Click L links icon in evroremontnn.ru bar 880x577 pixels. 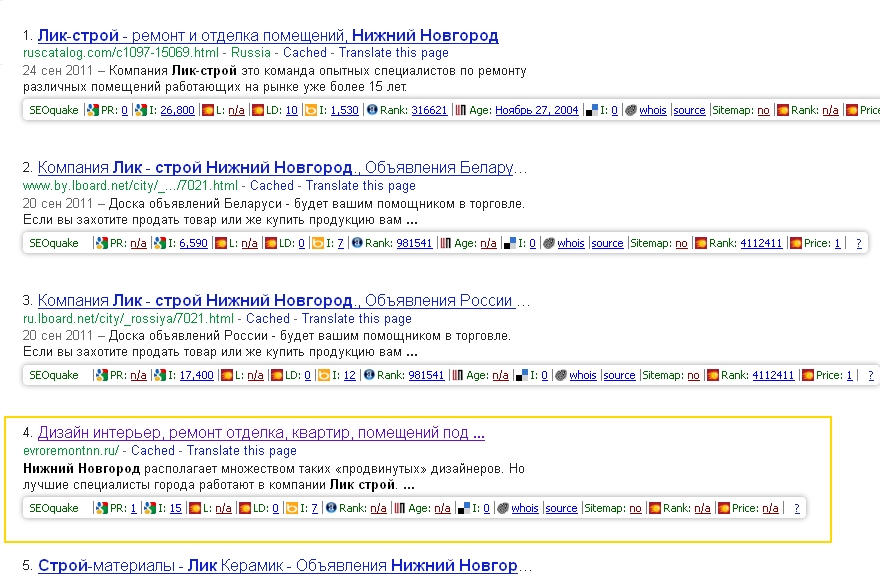point(195,508)
